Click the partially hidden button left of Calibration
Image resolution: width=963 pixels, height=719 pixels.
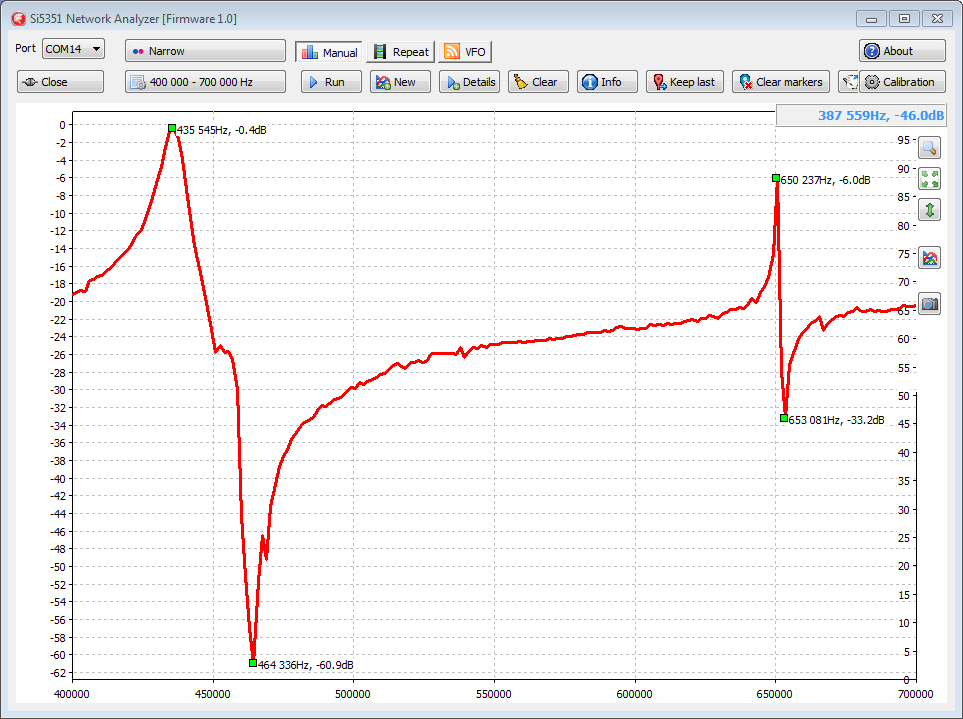[848, 82]
